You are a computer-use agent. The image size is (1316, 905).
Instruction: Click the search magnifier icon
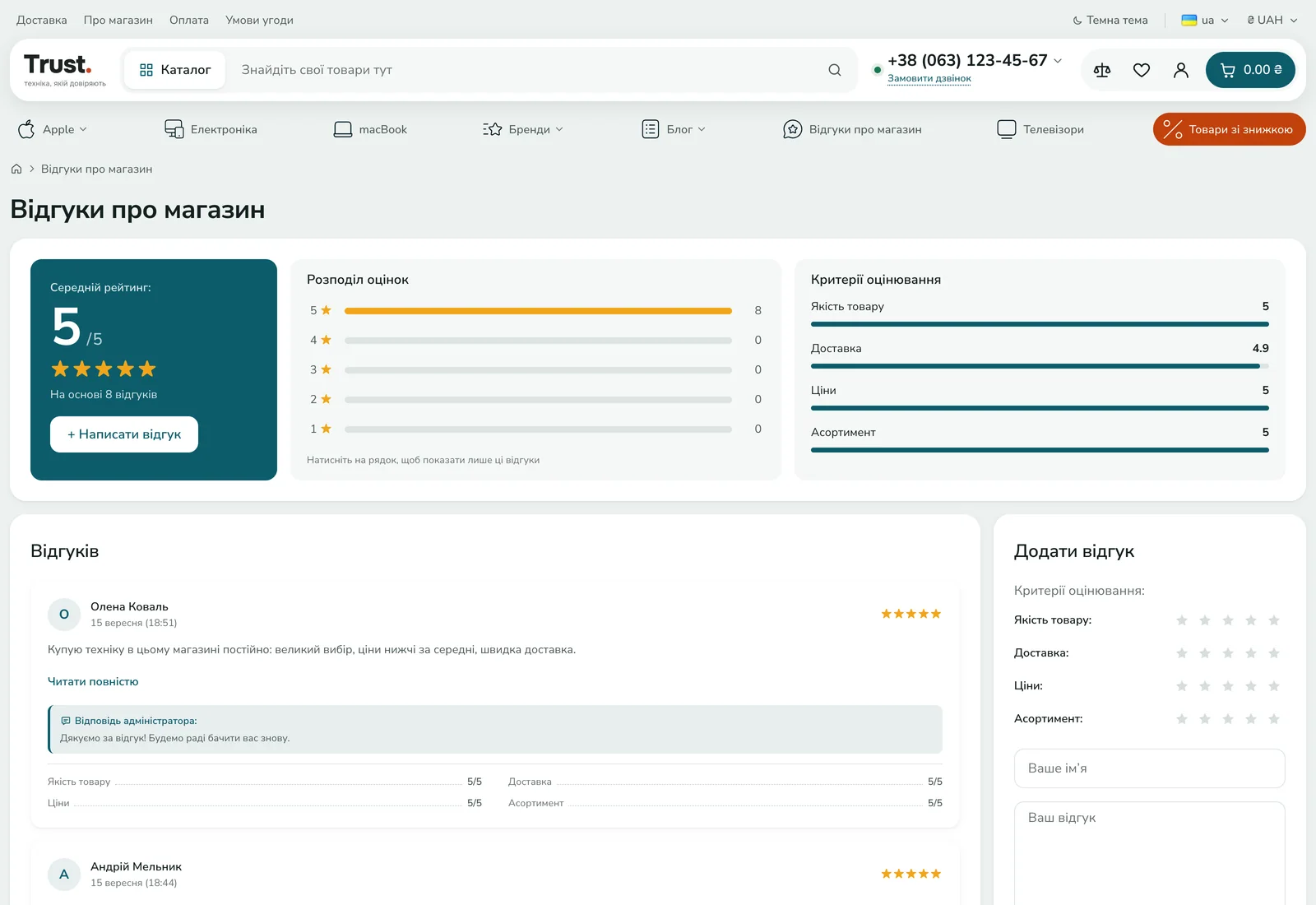click(x=835, y=70)
